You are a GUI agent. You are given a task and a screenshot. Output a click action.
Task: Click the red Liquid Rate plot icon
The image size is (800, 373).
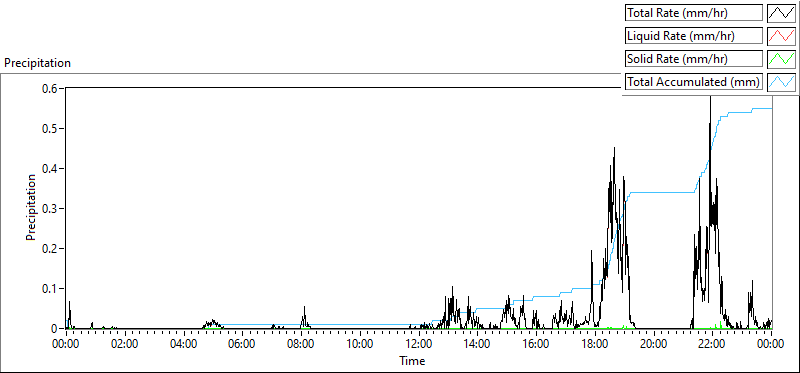tap(781, 36)
